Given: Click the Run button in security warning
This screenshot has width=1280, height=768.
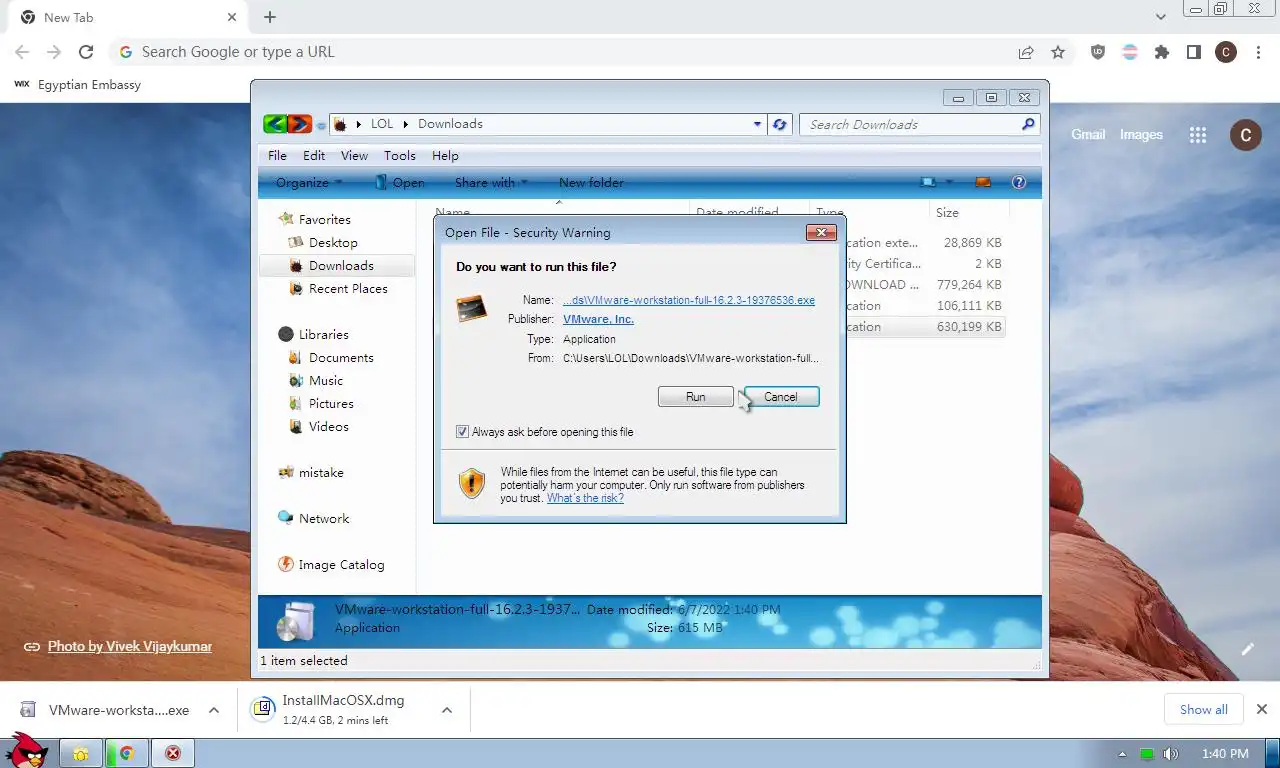Looking at the screenshot, I should [696, 397].
